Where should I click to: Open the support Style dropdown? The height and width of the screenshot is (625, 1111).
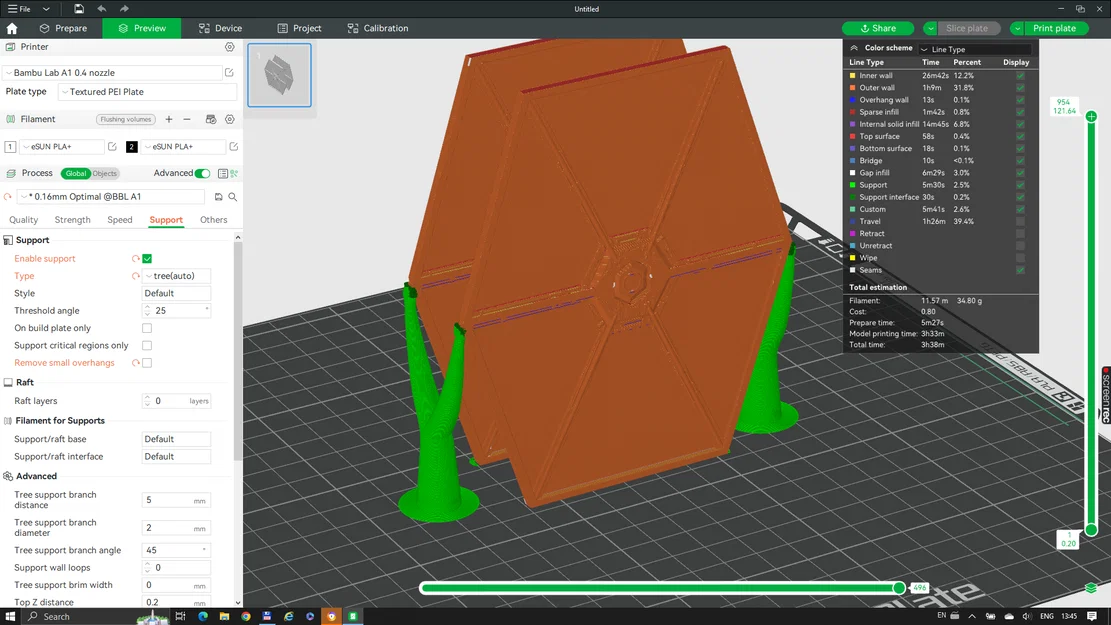[176, 293]
